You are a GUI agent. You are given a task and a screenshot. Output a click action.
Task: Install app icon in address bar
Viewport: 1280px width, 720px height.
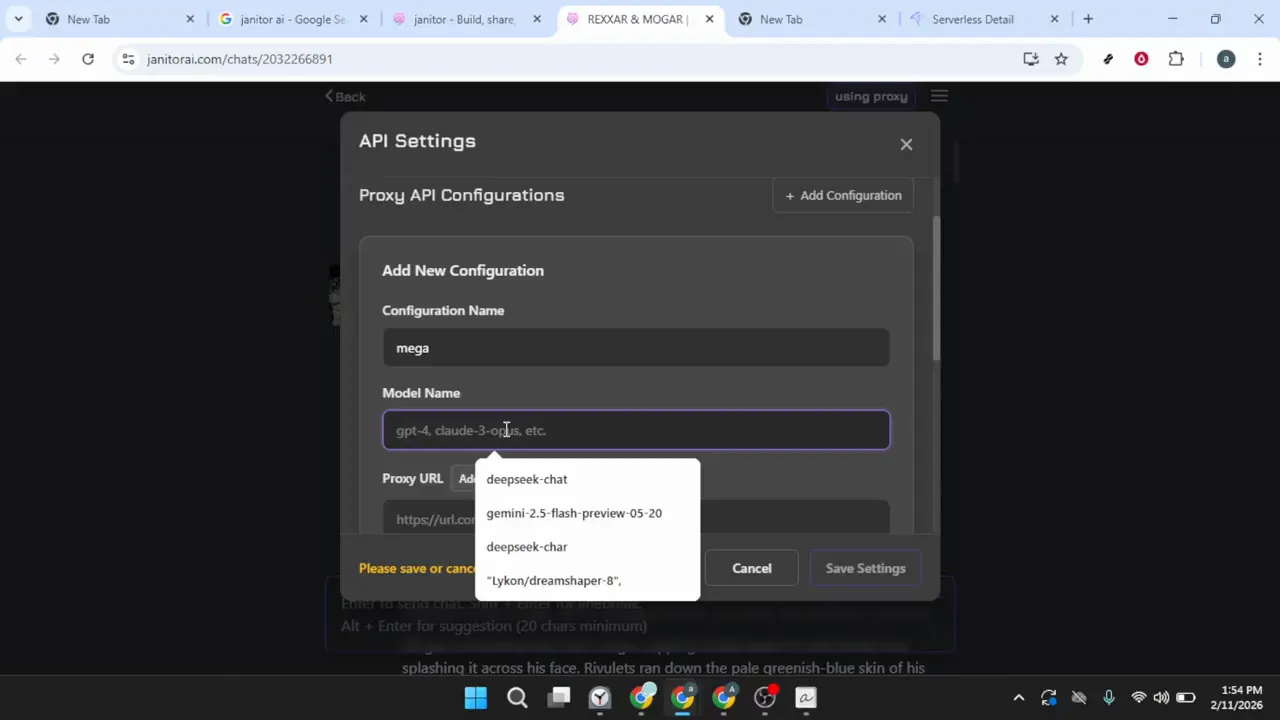click(1031, 59)
